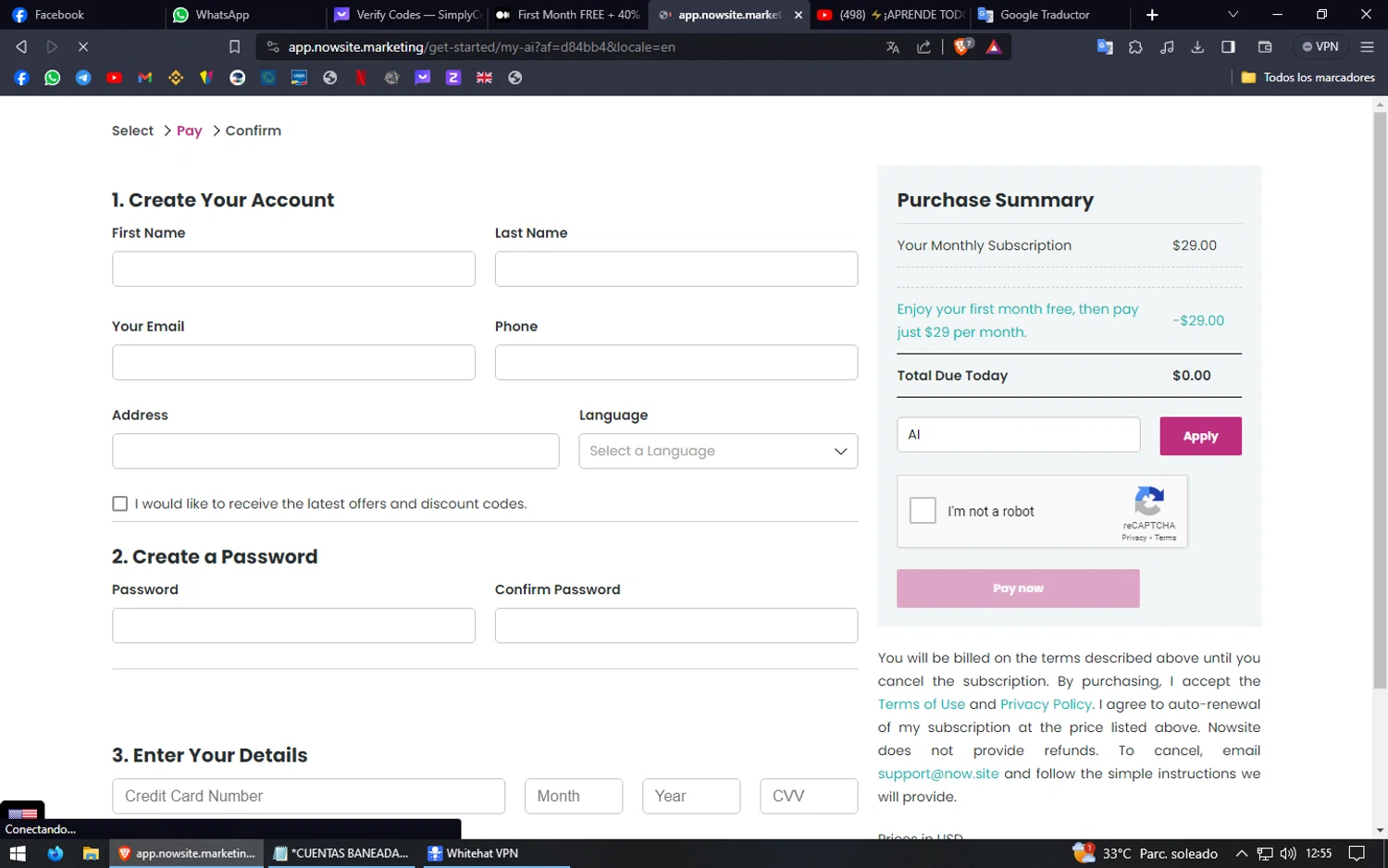
Task: Check the receive latest offers checkbox
Action: pos(119,503)
